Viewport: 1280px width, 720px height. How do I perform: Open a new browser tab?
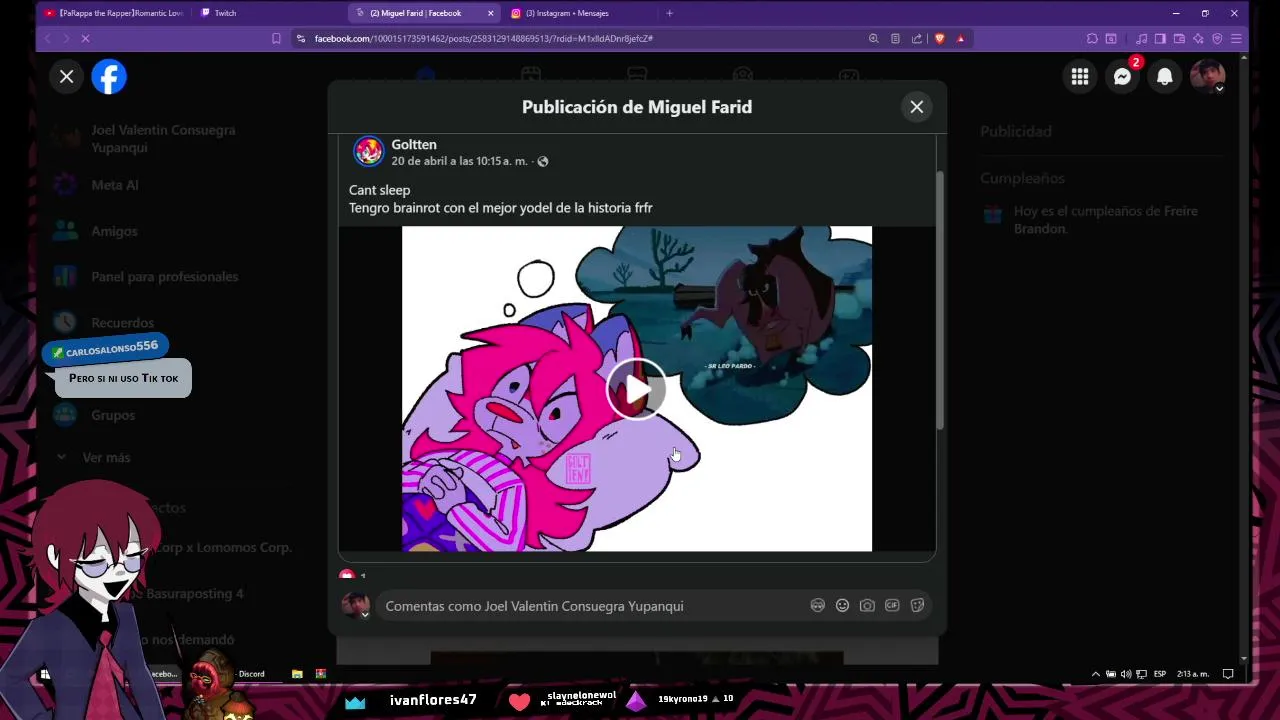pyautogui.click(x=669, y=13)
